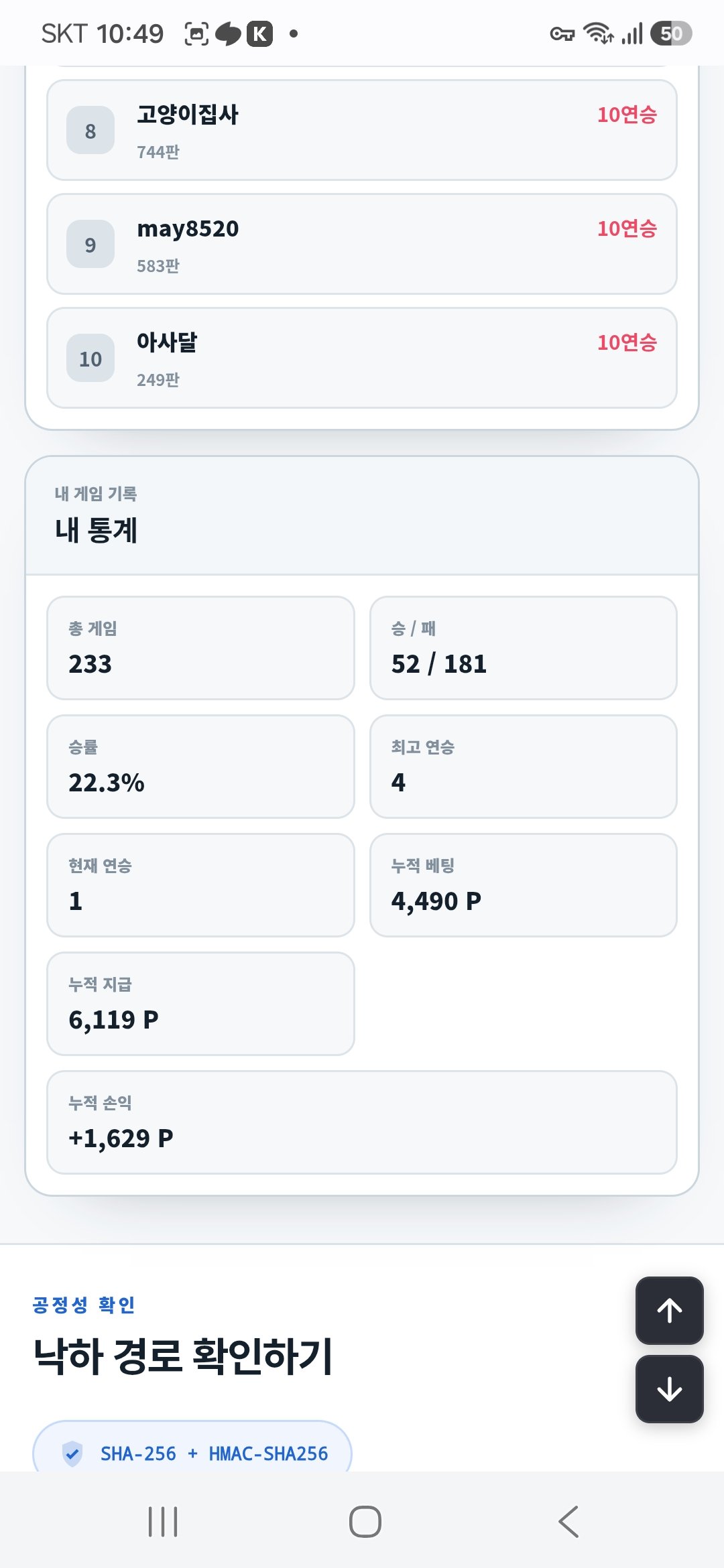724x1568 pixels.
Task: Tap the Android home button
Action: pos(365,1521)
